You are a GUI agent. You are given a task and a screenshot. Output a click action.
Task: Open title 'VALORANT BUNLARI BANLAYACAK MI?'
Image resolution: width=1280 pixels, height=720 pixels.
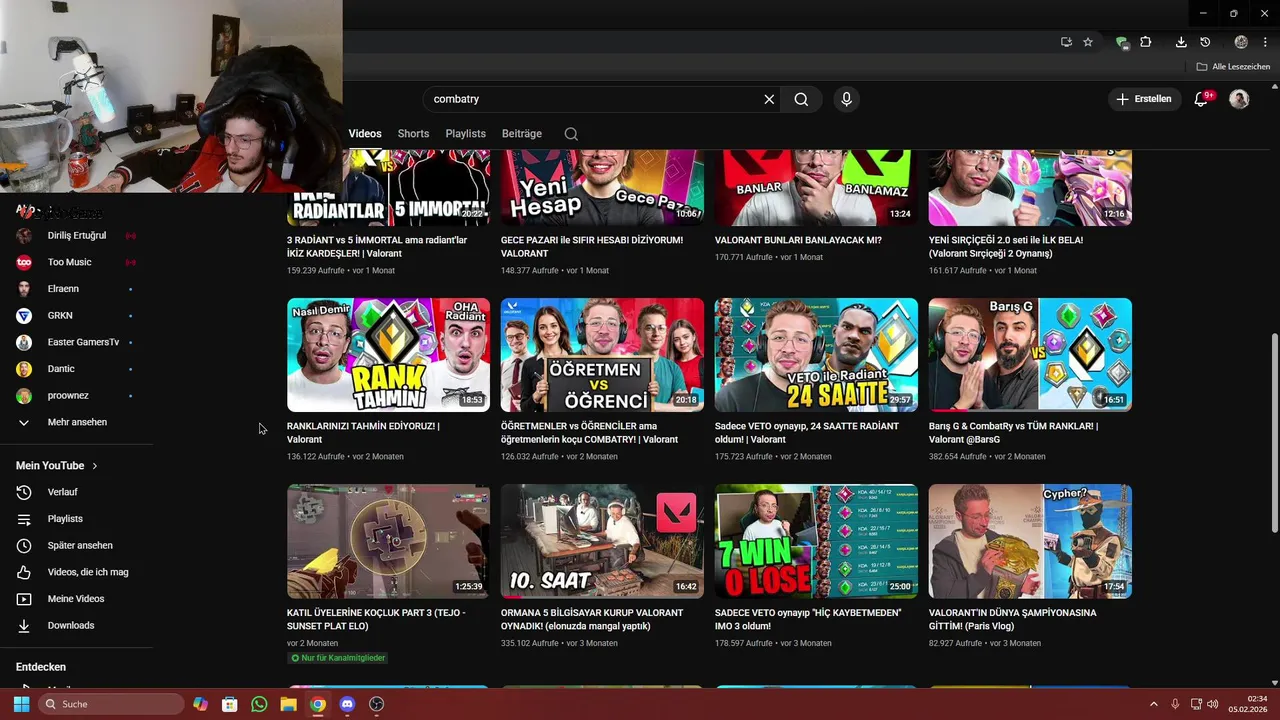tap(798, 240)
